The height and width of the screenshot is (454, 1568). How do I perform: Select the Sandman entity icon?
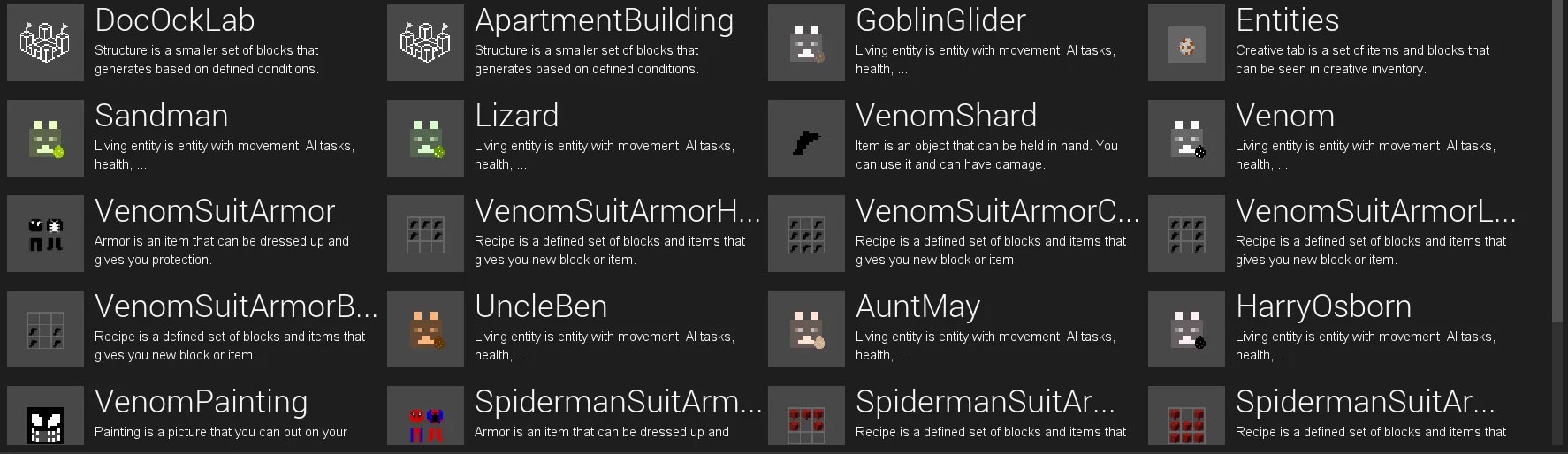[45, 138]
